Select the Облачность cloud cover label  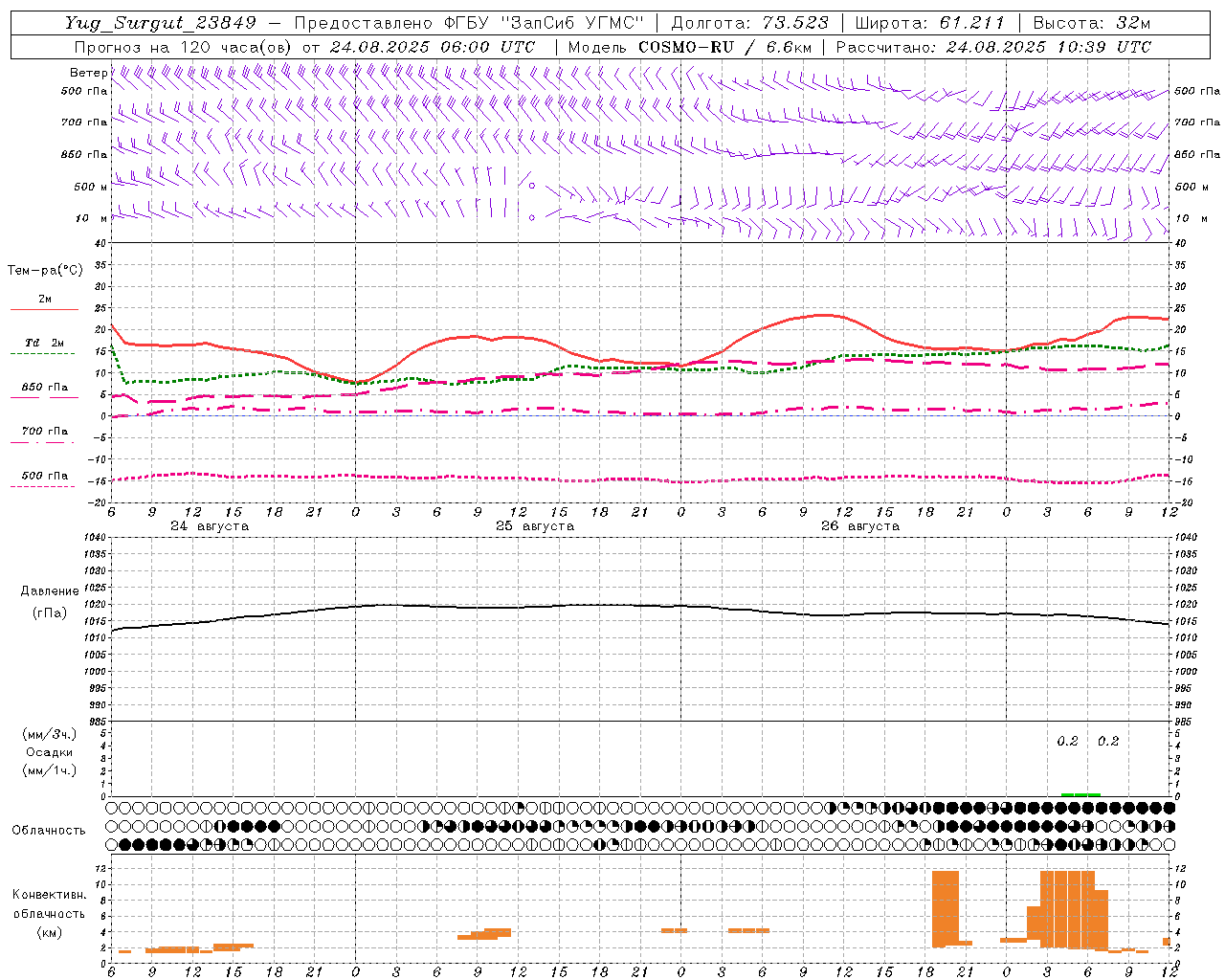[x=49, y=830]
